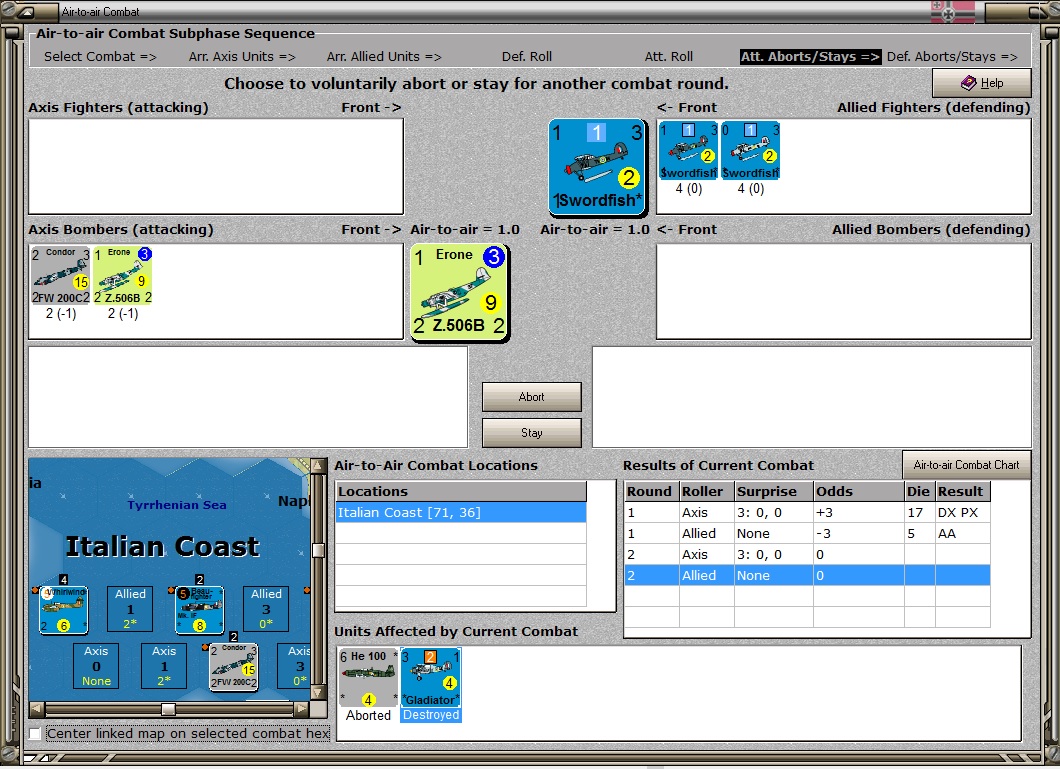This screenshot has width=1060, height=769.
Task: Click the Italian Coast map label
Action: 162,546
